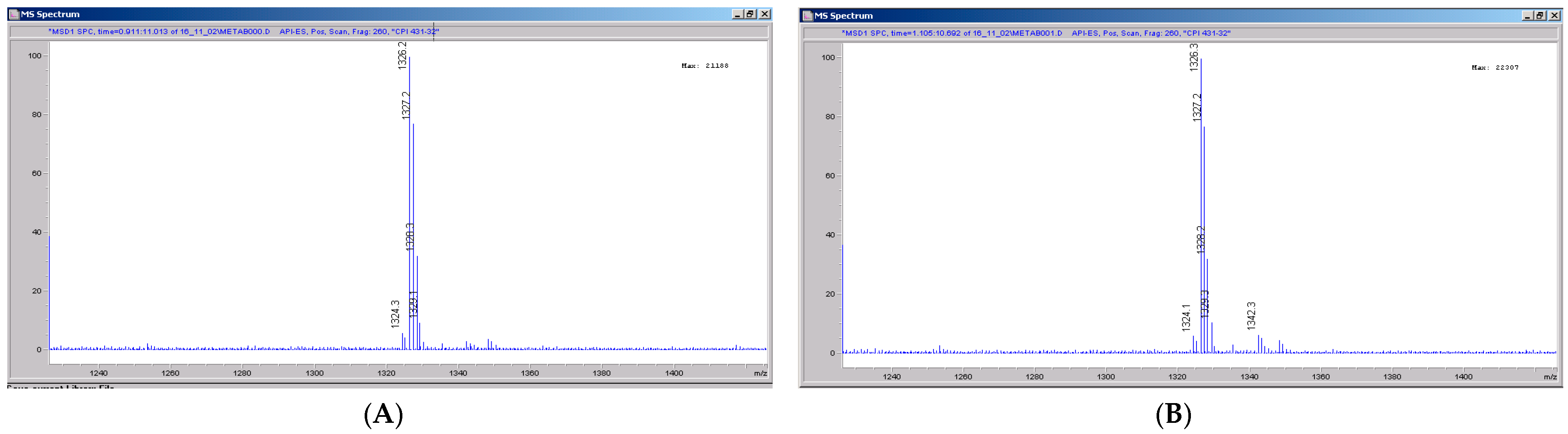Close the right MS Spectrum window

(x=1554, y=16)
